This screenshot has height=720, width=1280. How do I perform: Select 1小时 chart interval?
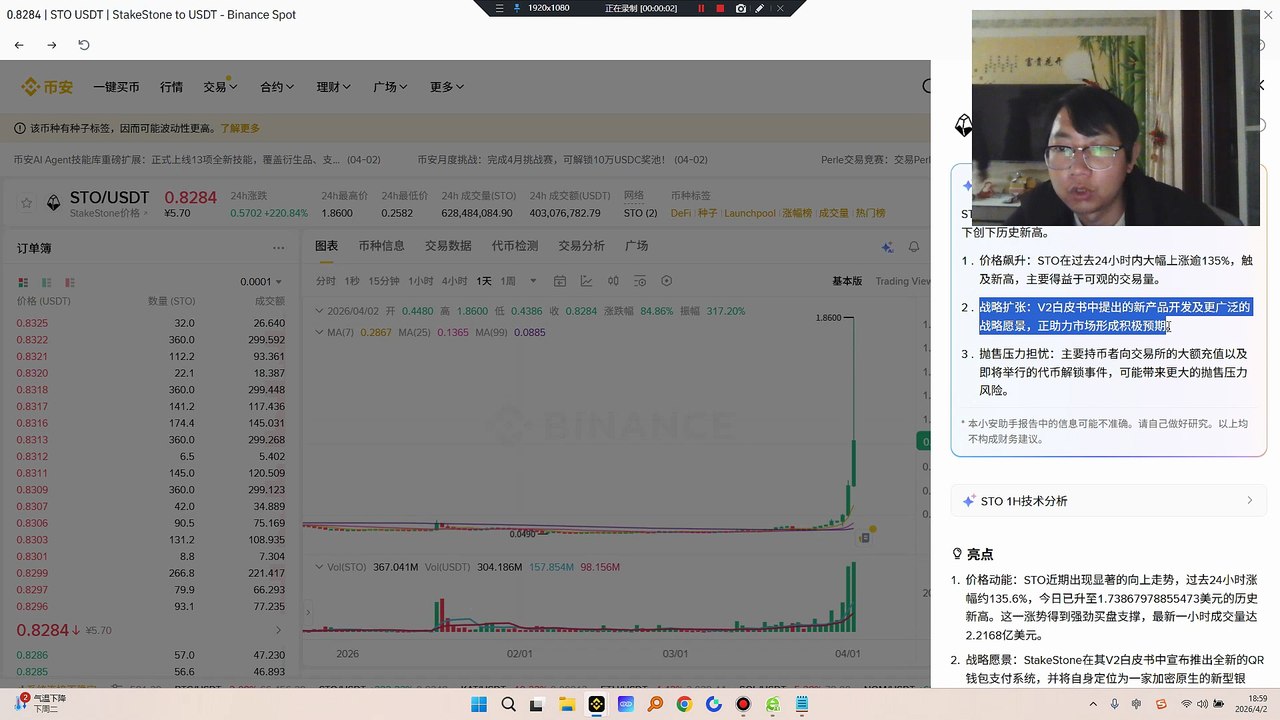[420, 281]
